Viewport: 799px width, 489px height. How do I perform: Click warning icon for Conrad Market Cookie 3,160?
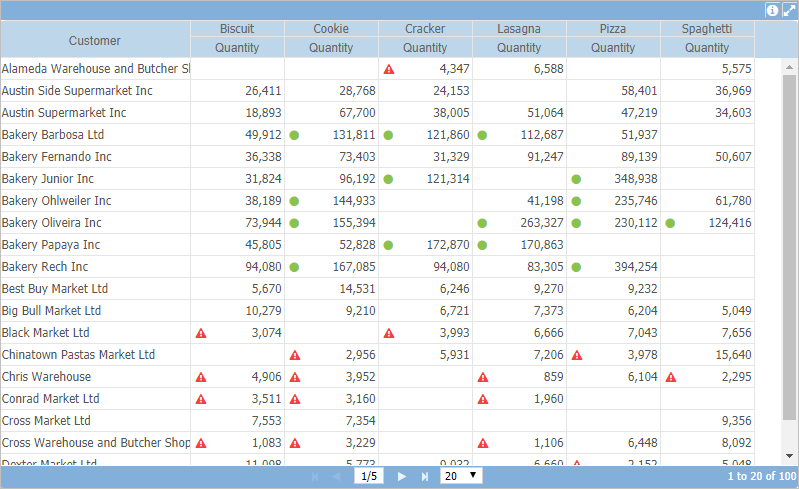295,399
